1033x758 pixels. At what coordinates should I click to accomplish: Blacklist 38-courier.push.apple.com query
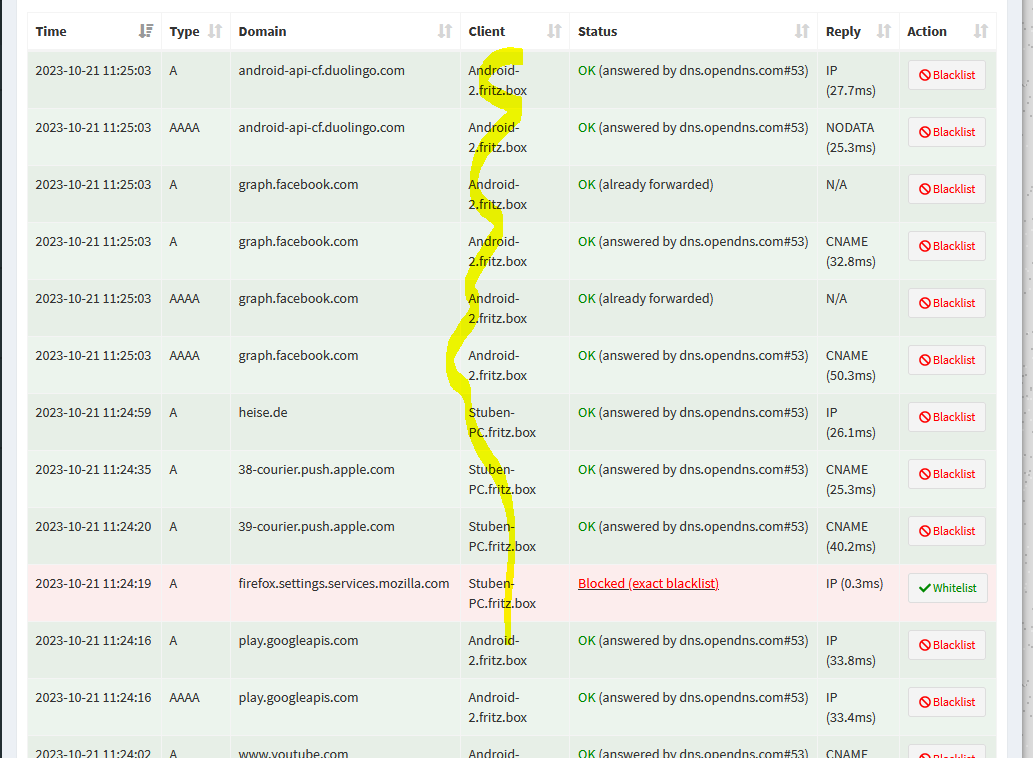(x=947, y=474)
